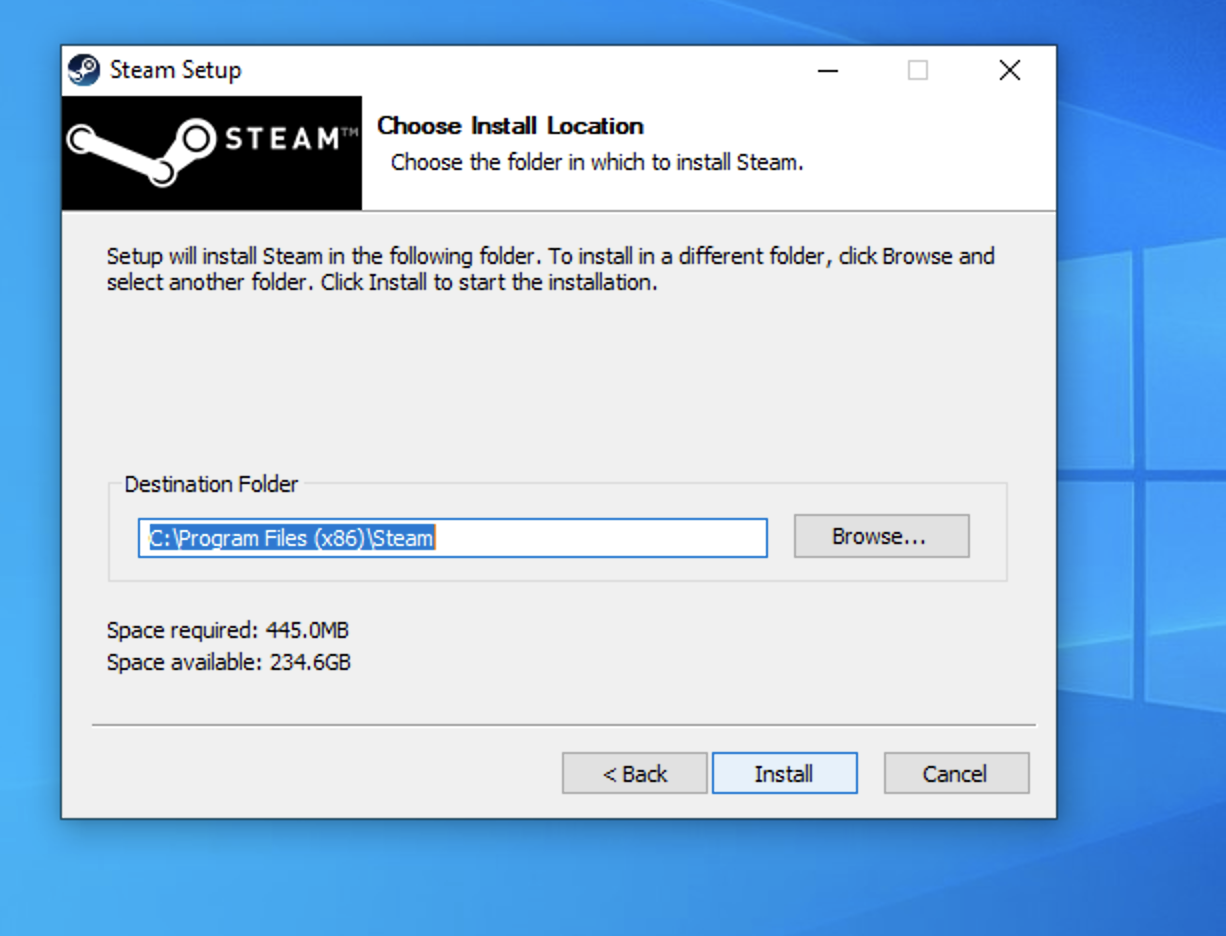The width and height of the screenshot is (1226, 936).
Task: Click the 'Destination Folder' group label
Action: (211, 484)
